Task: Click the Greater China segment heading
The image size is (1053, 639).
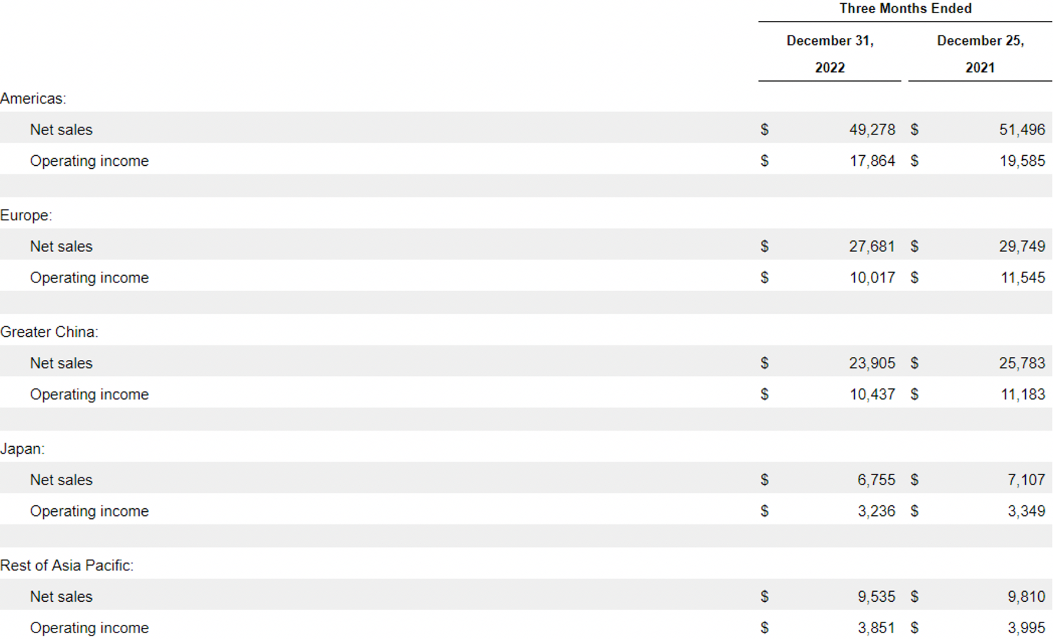Action: point(49,332)
